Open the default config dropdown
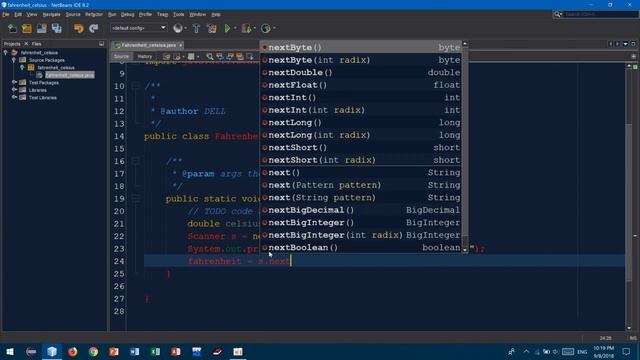Image resolution: width=640 pixels, height=360 pixels. 139,28
